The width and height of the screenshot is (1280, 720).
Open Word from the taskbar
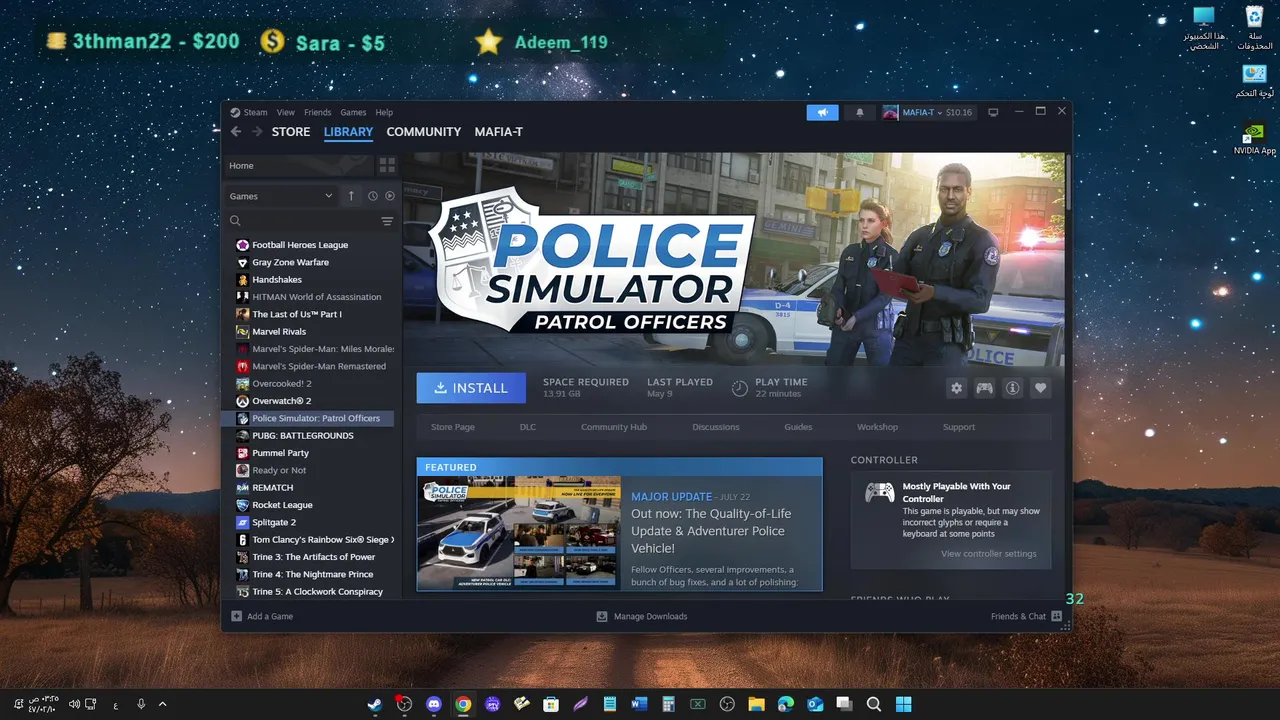(x=639, y=704)
